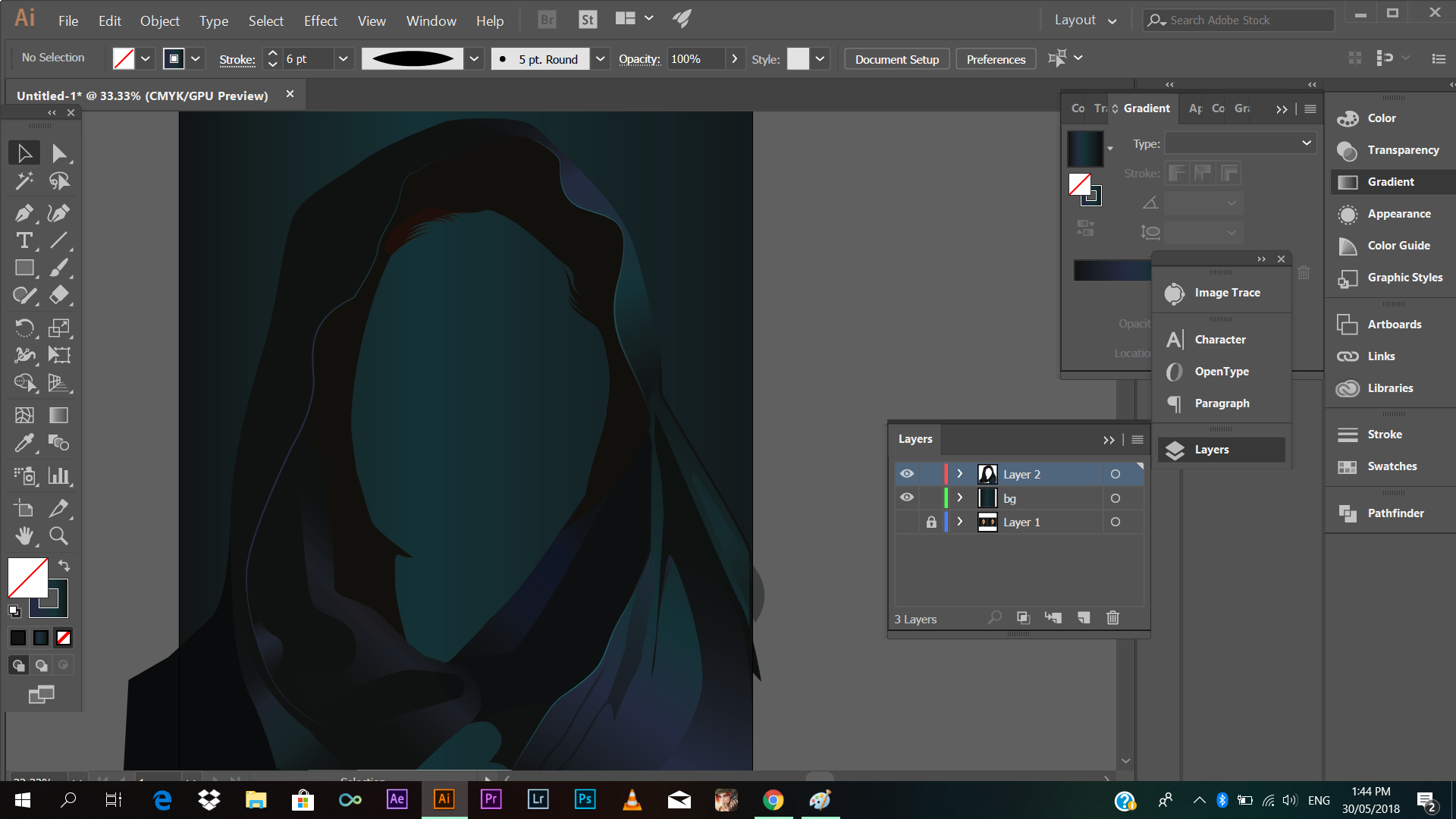Open Character panel
The width and height of the screenshot is (1456, 819).
[x=1221, y=340]
